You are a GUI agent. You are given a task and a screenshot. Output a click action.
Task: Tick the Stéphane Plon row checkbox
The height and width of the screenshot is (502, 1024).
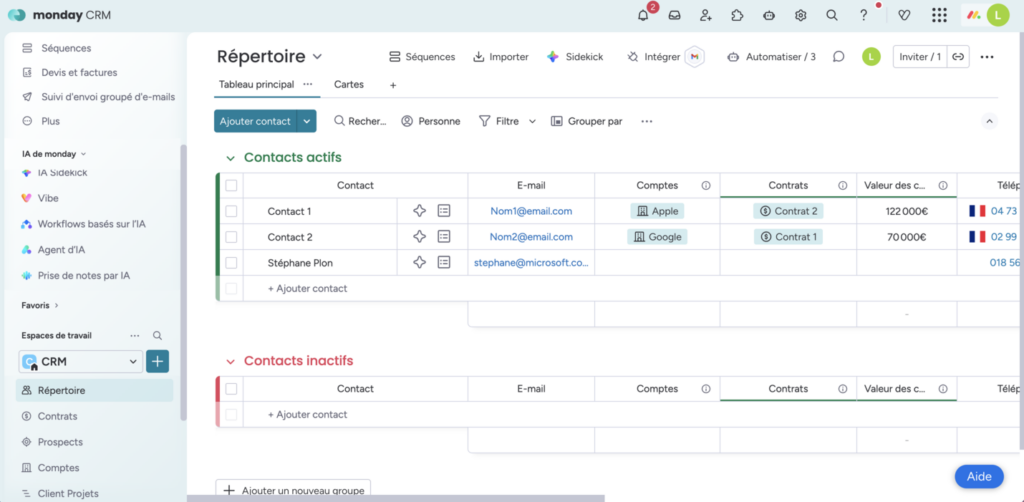coord(231,263)
